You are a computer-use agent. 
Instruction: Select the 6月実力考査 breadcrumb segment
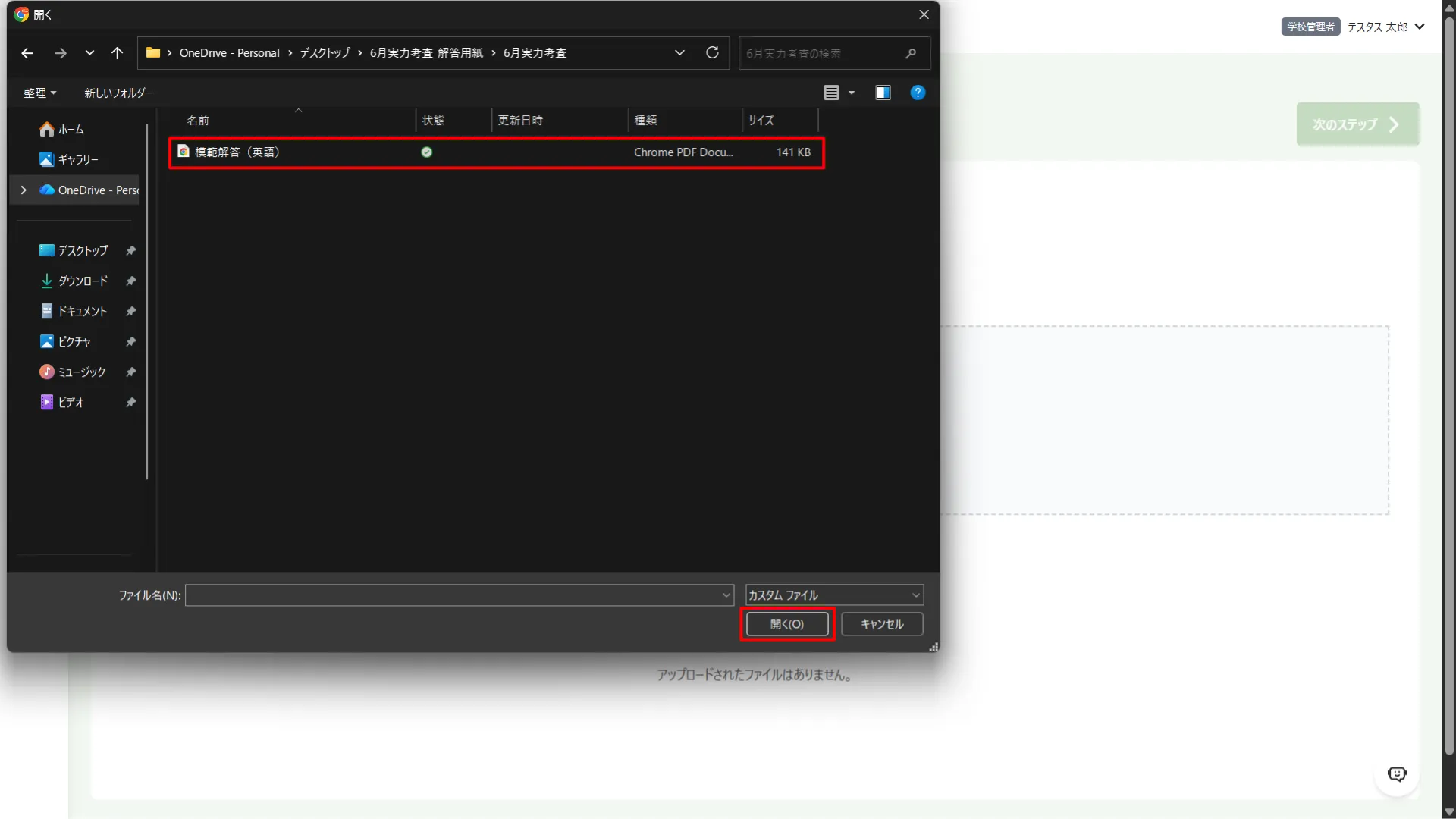coord(535,53)
